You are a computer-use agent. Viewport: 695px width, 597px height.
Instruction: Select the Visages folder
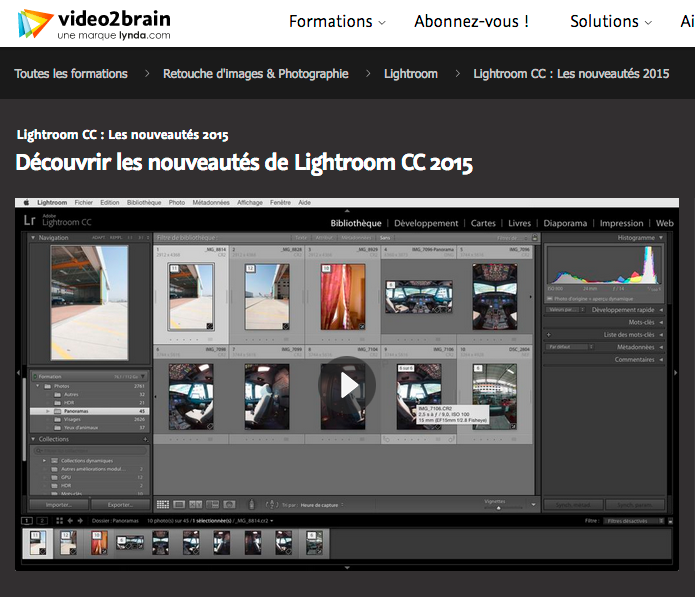90,419
